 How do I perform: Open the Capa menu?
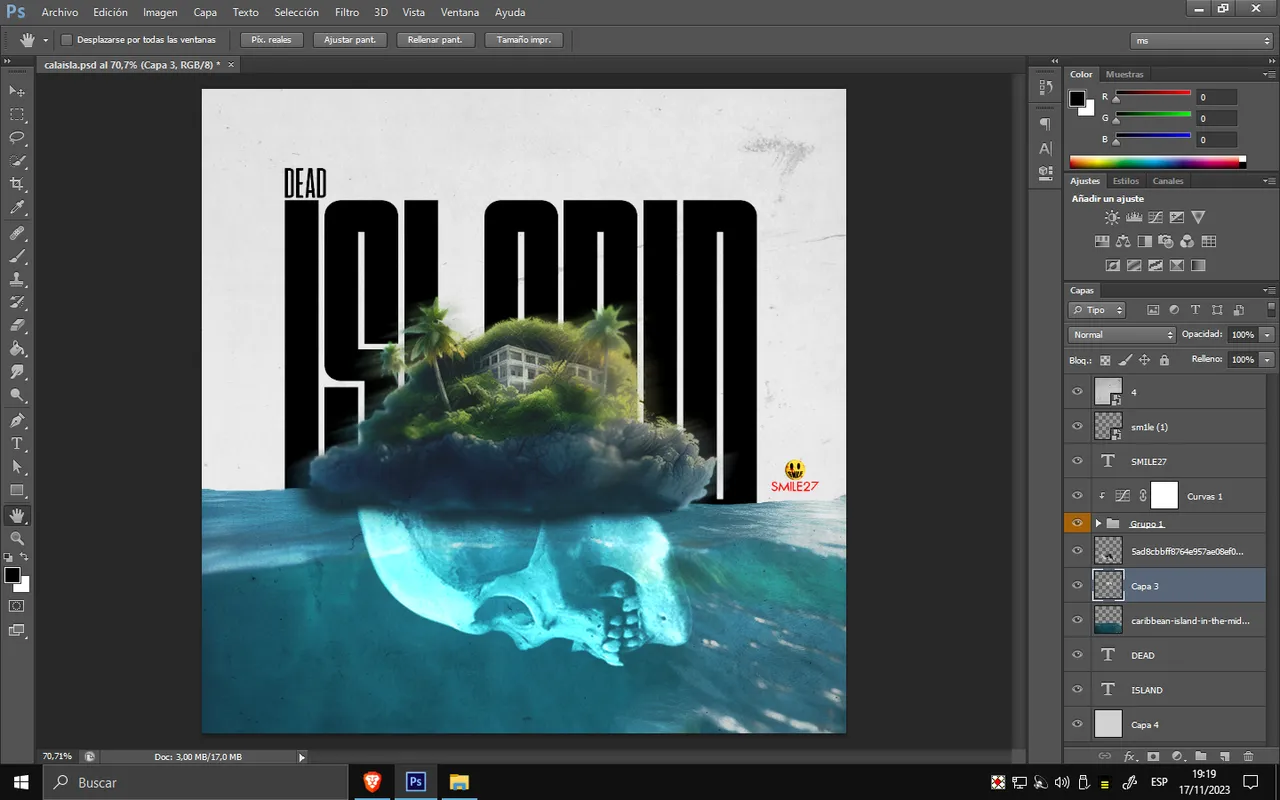[205, 12]
